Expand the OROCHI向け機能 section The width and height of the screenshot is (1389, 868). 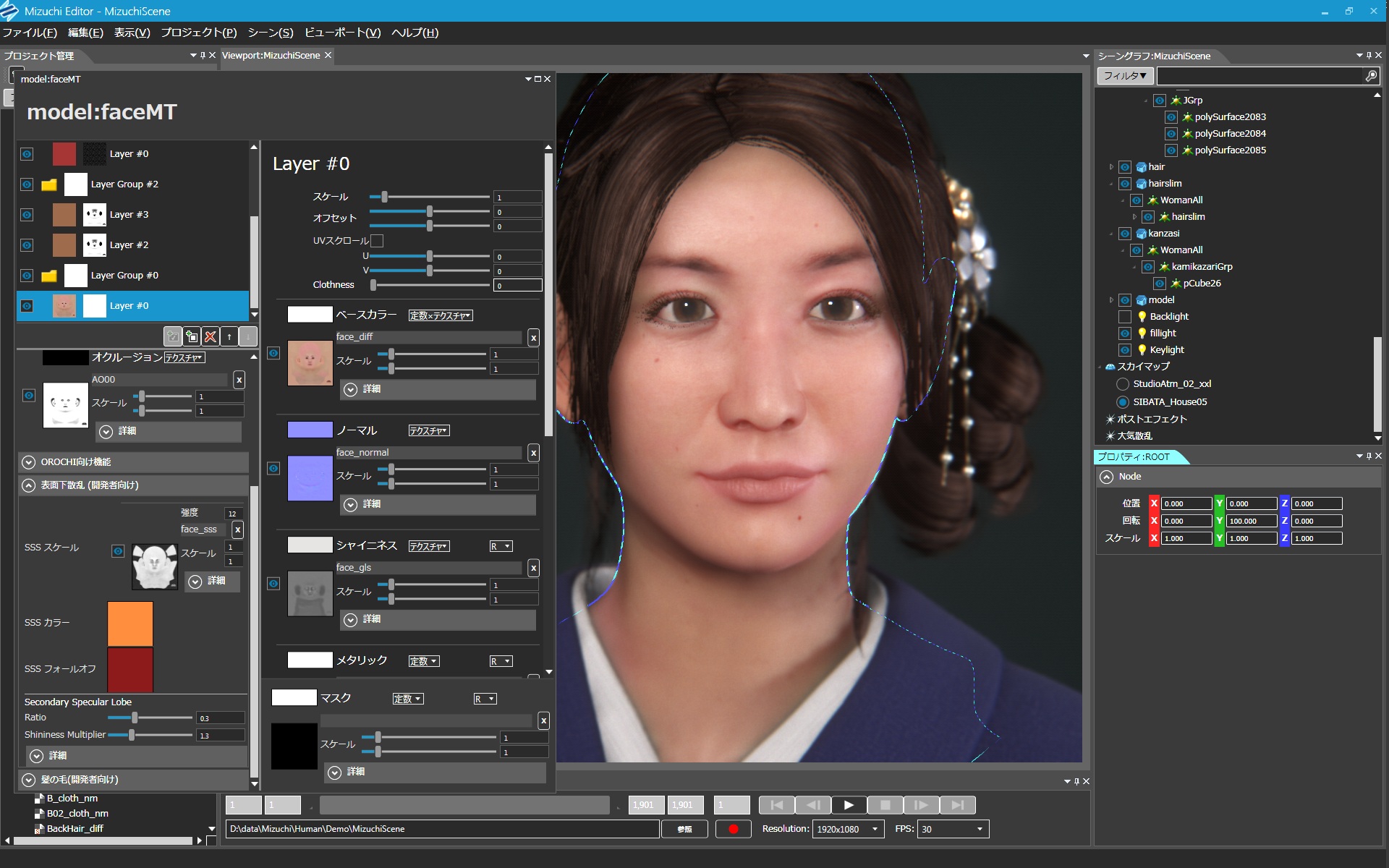(29, 462)
